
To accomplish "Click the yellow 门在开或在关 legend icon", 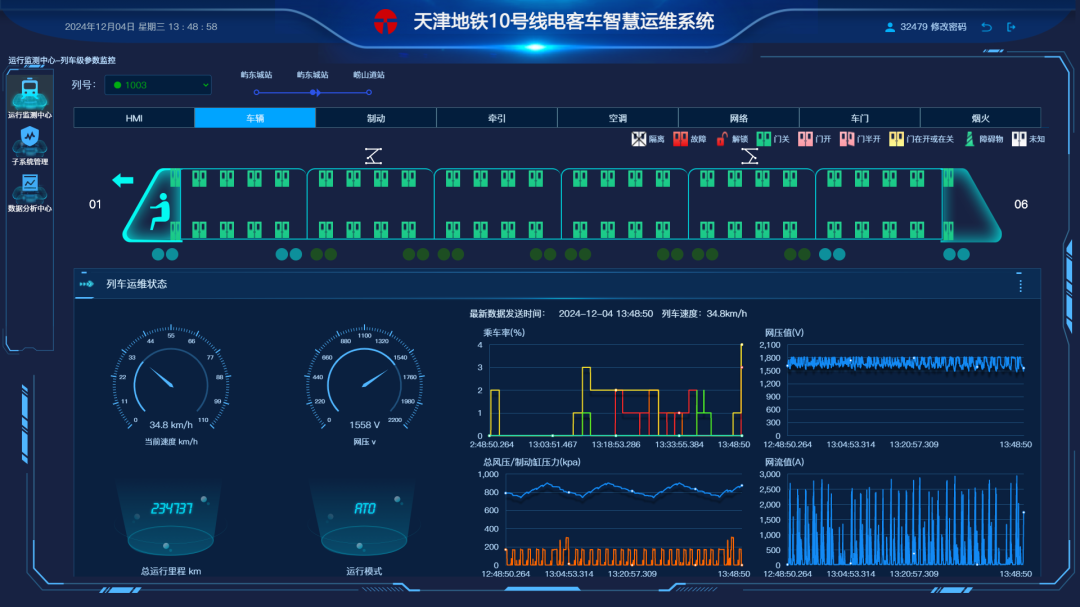I will 896,138.
